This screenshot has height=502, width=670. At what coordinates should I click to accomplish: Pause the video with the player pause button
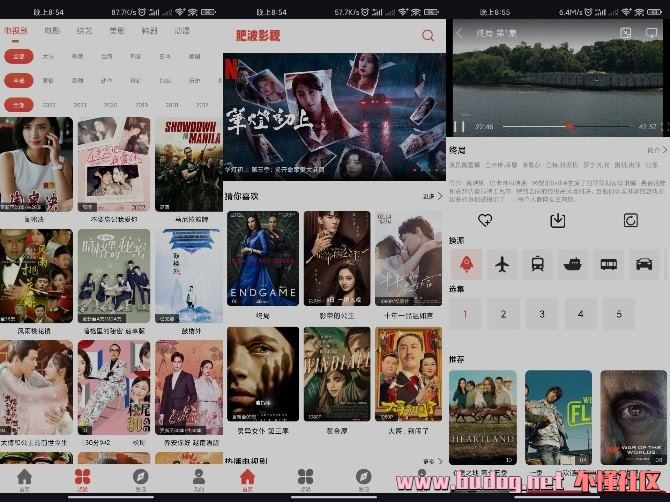pyautogui.click(x=460, y=127)
